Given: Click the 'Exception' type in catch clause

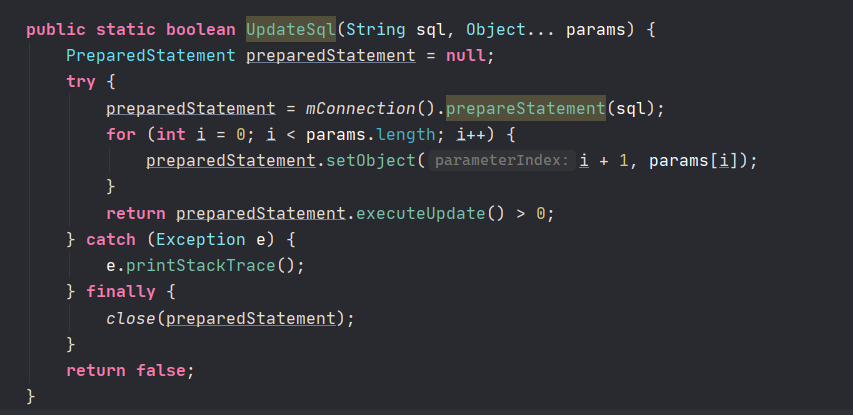Looking at the screenshot, I should (201, 239).
